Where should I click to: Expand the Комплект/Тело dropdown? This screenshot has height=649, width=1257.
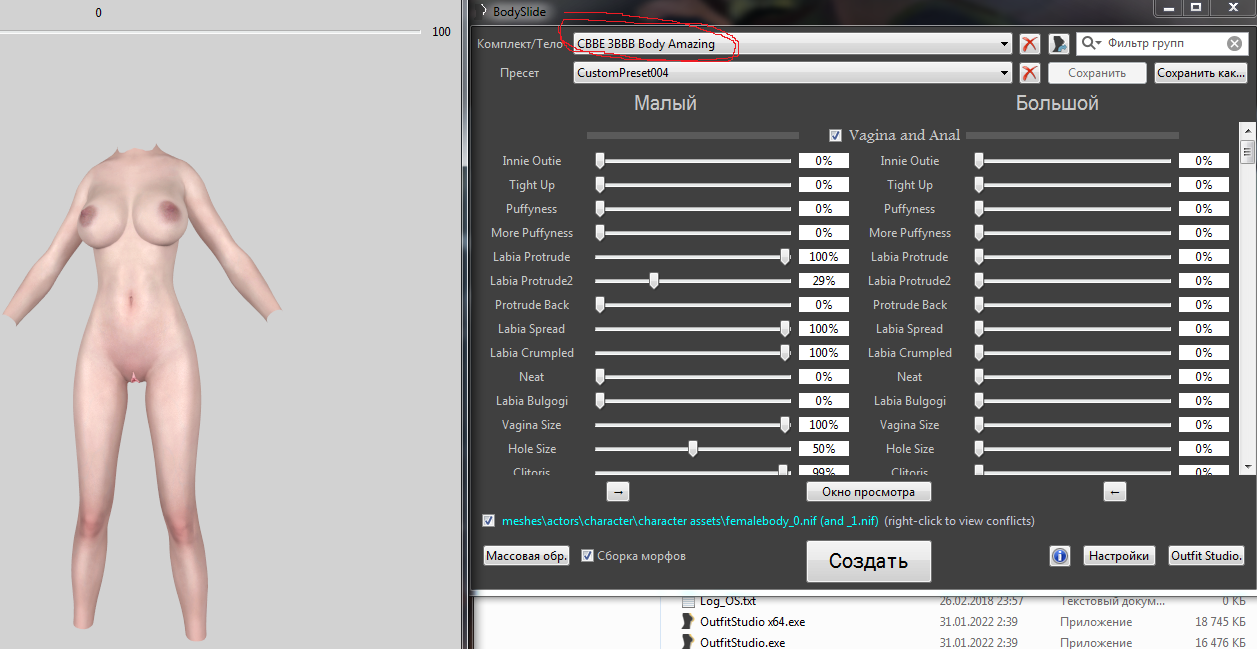click(x=1004, y=44)
